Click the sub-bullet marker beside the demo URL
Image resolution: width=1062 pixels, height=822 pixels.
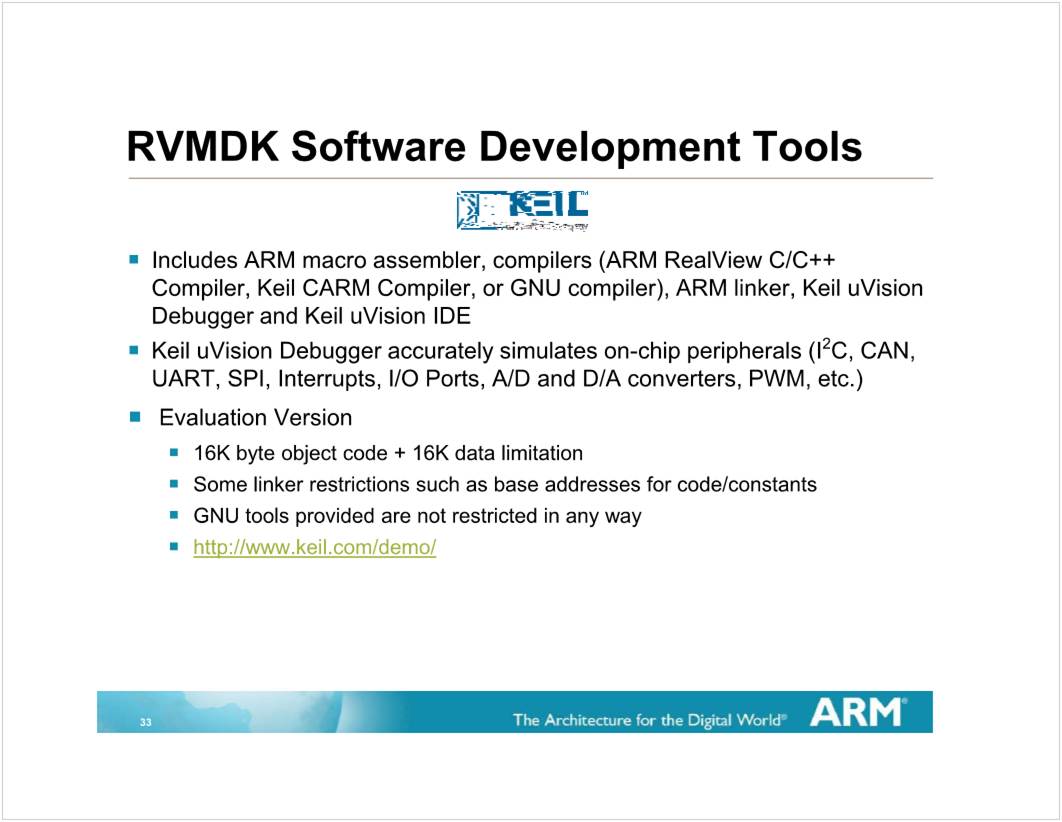pos(174,547)
